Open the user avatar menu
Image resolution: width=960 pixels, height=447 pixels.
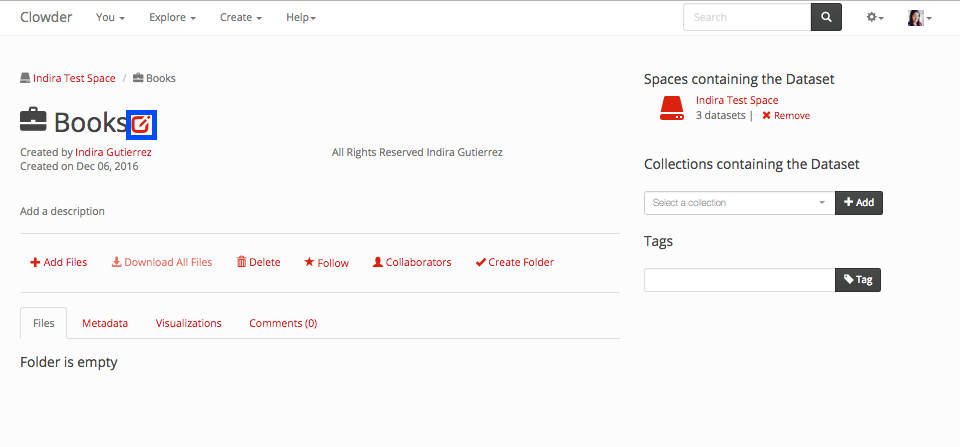[919, 18]
